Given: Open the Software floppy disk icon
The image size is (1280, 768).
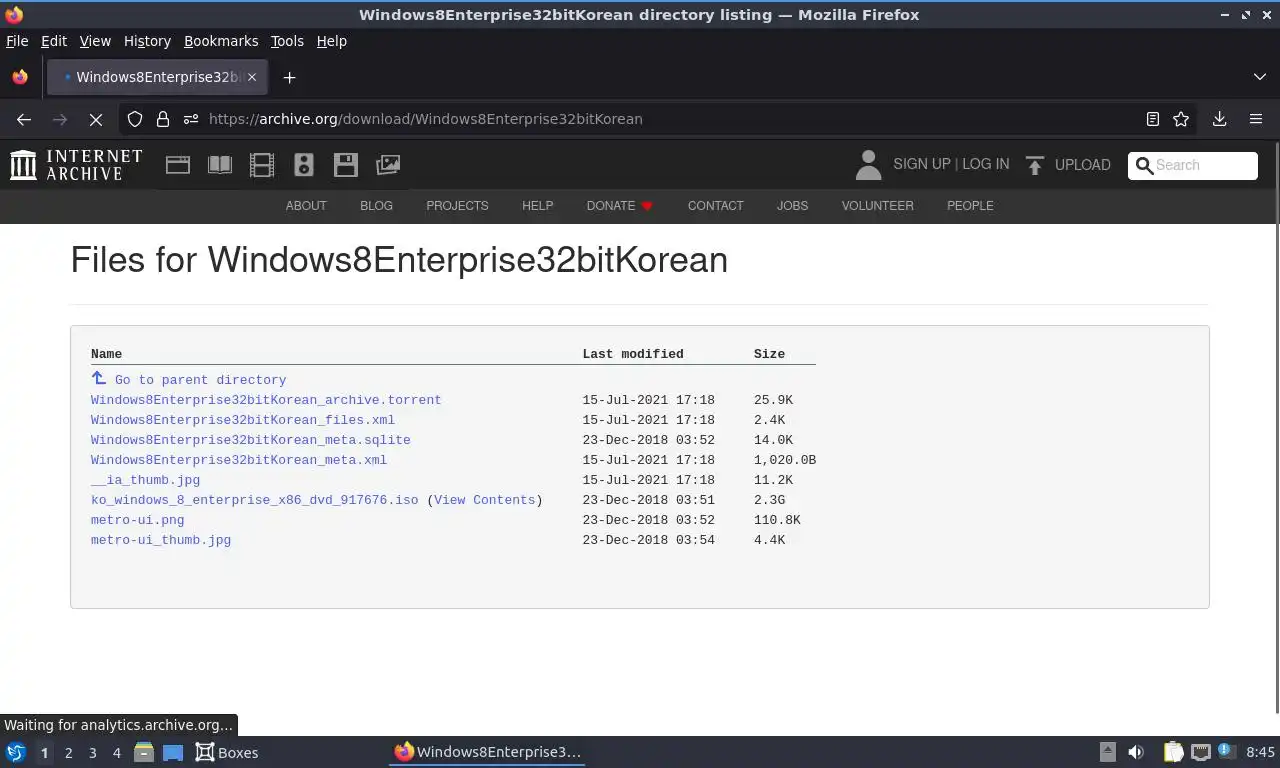Looking at the screenshot, I should point(346,165).
